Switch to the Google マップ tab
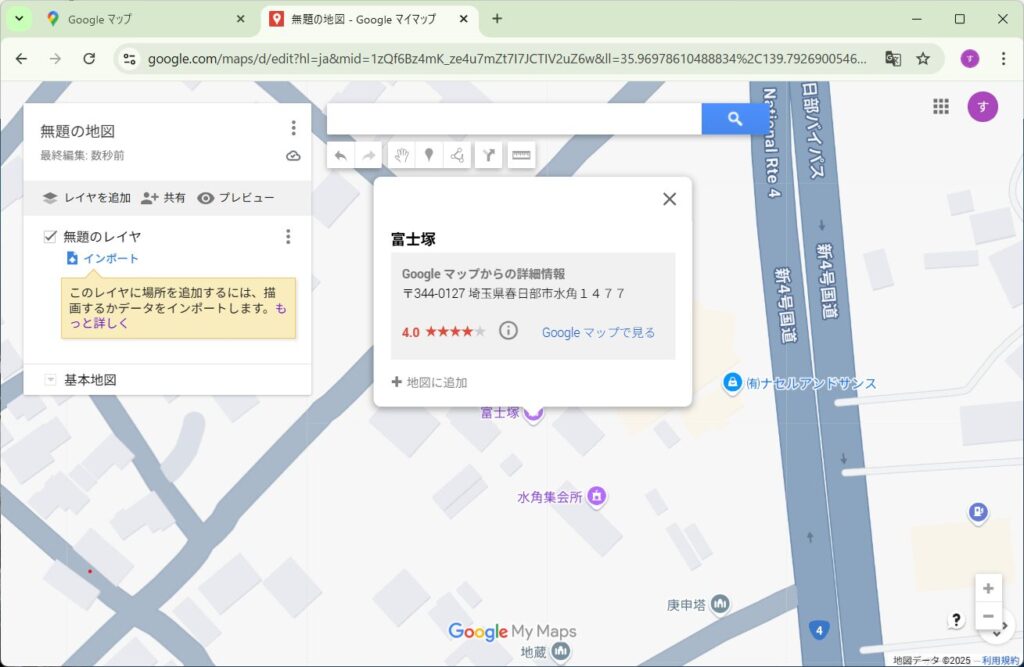Viewport: 1024px width, 667px height. pyautogui.click(x=144, y=19)
